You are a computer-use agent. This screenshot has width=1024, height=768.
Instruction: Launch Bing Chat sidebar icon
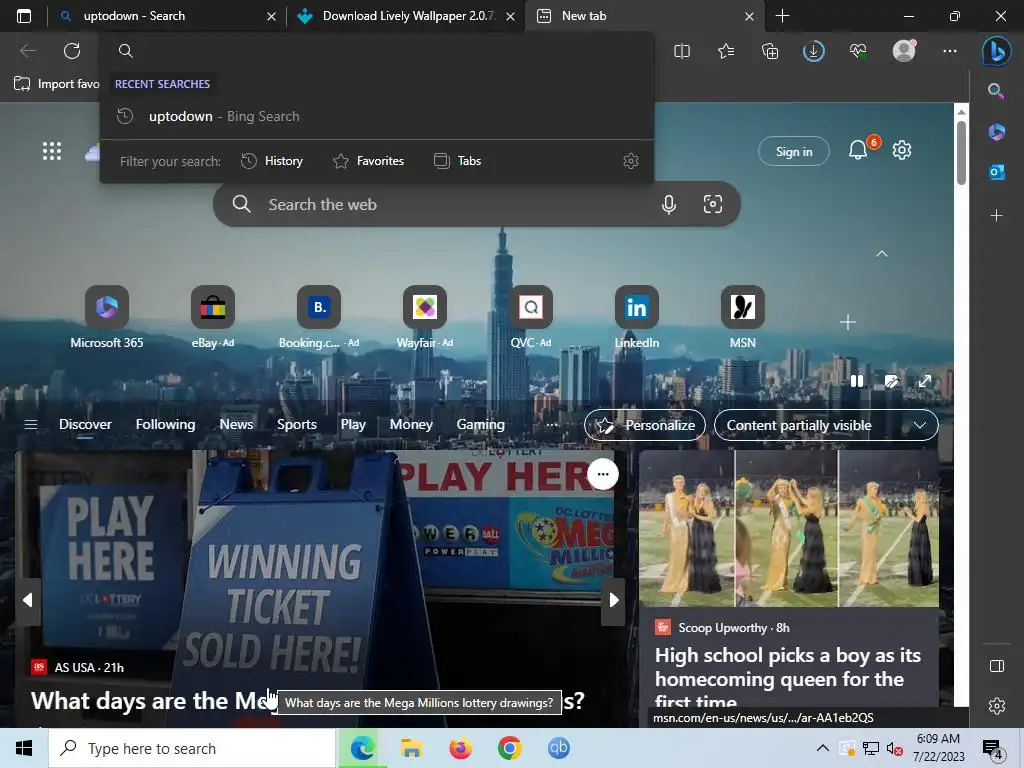pyautogui.click(x=997, y=51)
